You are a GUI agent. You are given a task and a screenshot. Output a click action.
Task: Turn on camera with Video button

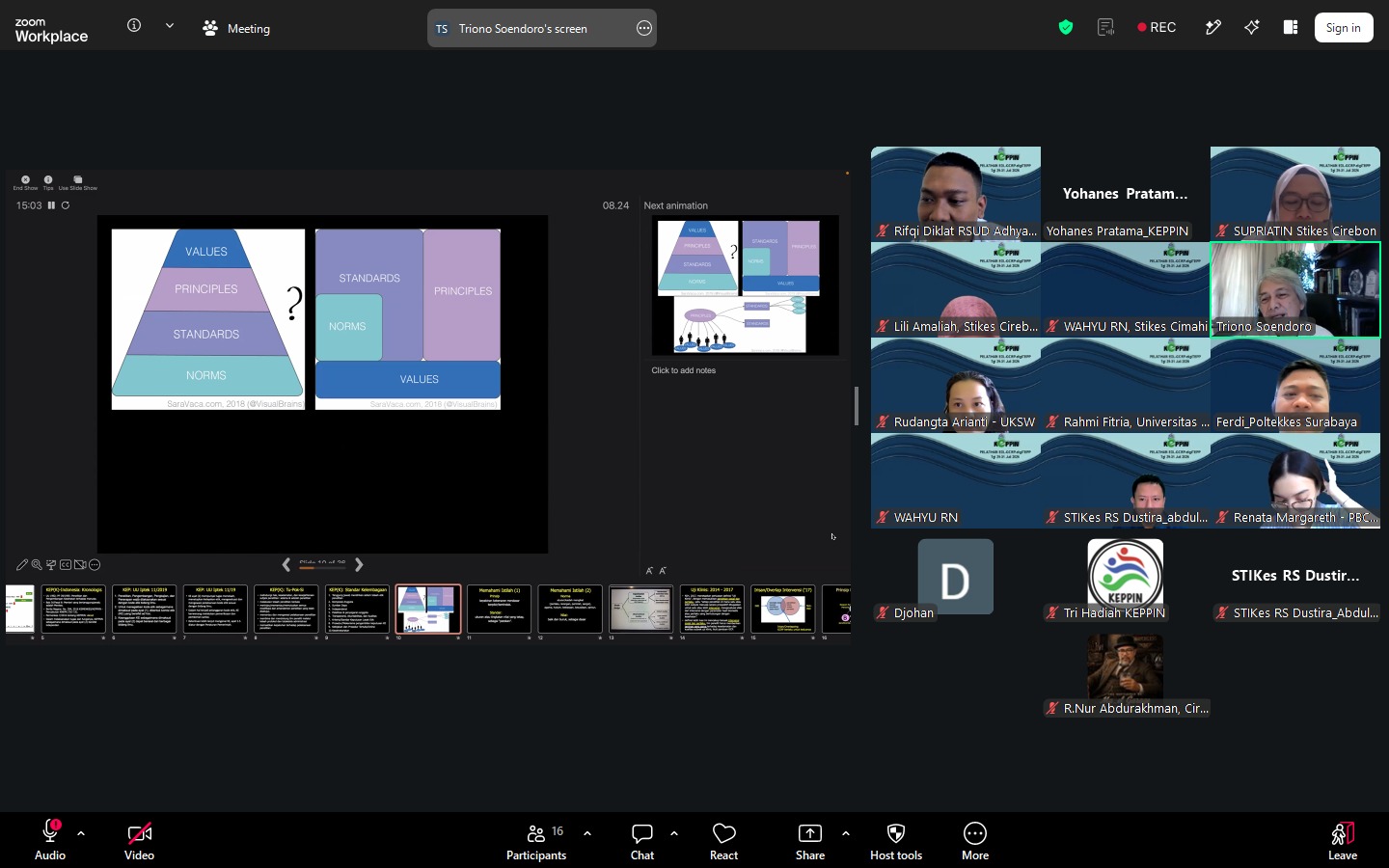click(139, 840)
